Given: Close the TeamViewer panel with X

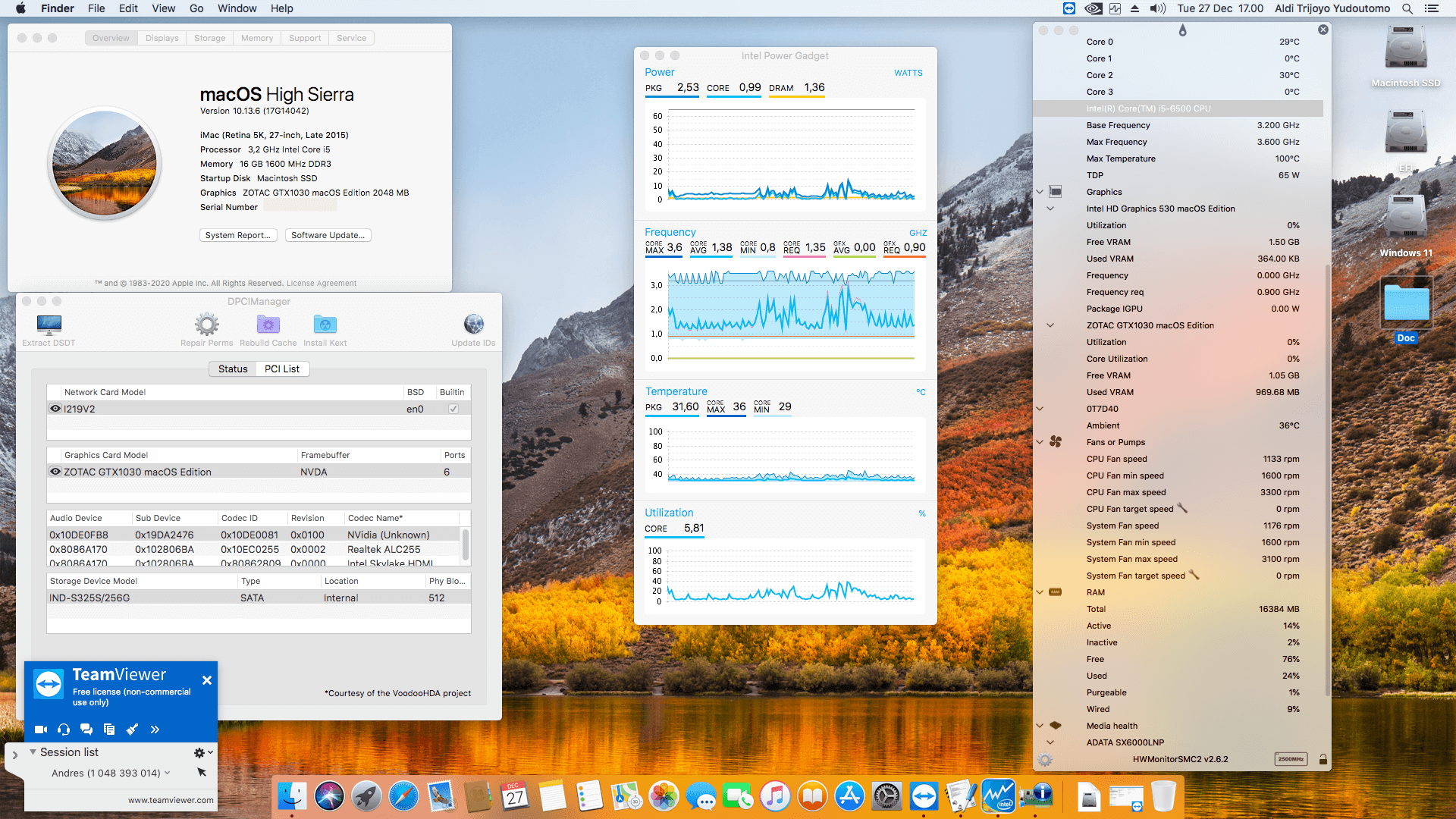Looking at the screenshot, I should [206, 680].
